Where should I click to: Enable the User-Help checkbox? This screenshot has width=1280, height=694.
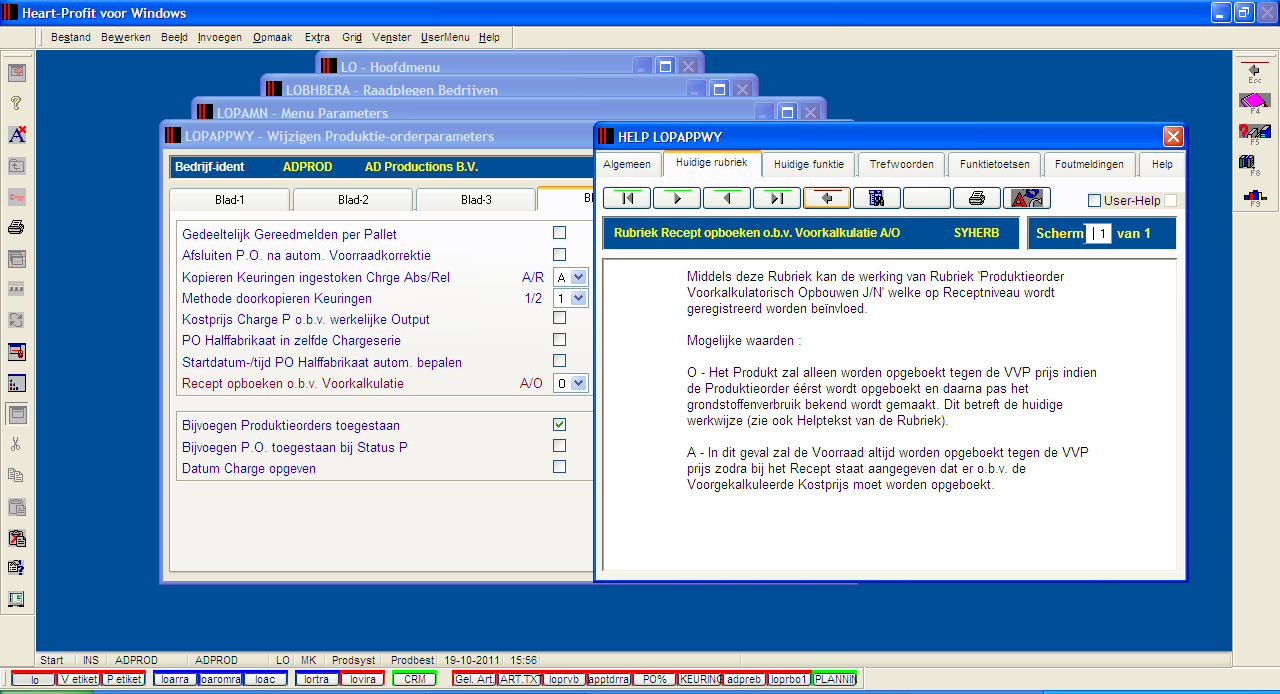click(1094, 200)
